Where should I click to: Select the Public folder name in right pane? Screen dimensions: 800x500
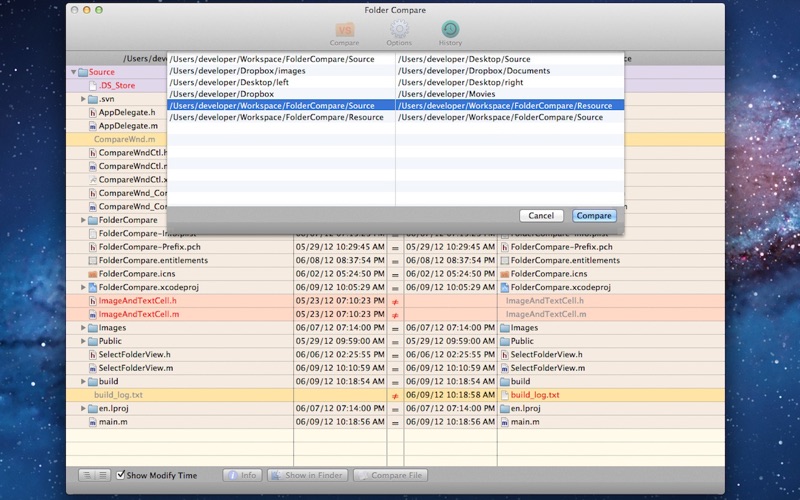click(x=522, y=341)
